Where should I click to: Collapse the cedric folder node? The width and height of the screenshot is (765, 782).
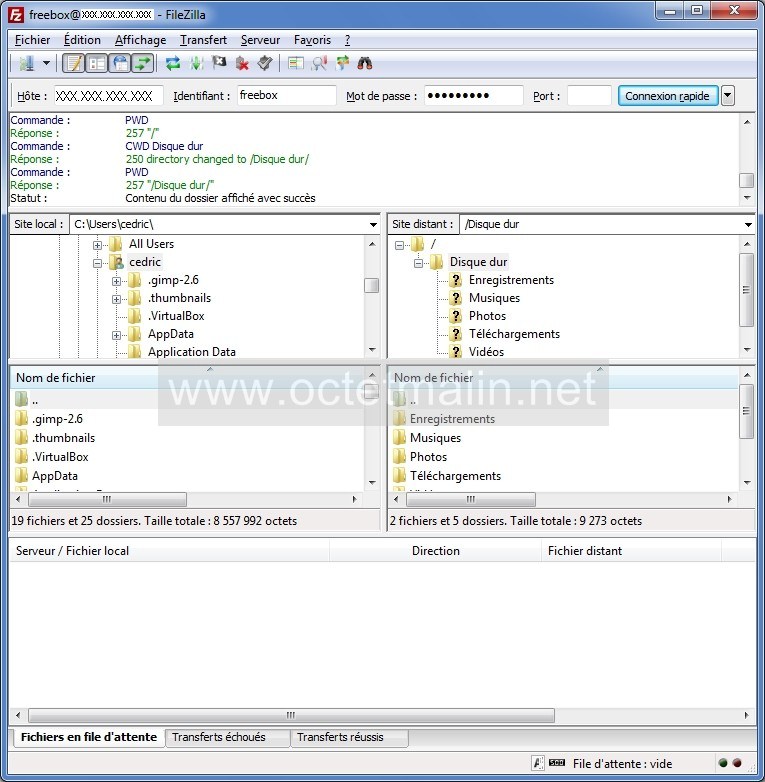coord(98,263)
